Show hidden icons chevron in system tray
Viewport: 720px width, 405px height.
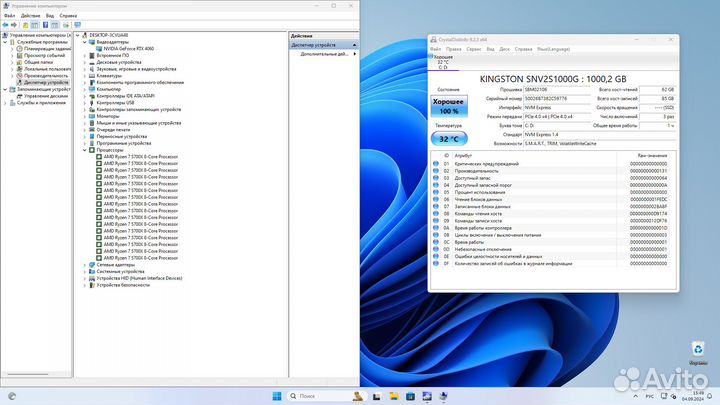pyautogui.click(x=636, y=396)
